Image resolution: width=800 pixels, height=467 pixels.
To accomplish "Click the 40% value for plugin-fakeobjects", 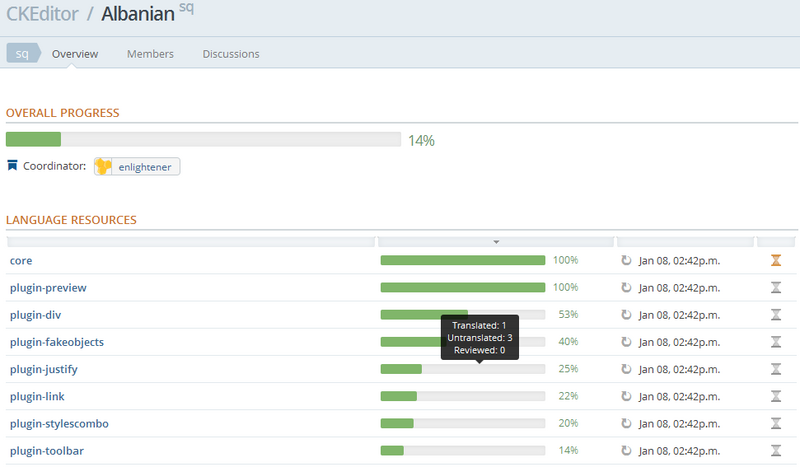I will tap(568, 341).
